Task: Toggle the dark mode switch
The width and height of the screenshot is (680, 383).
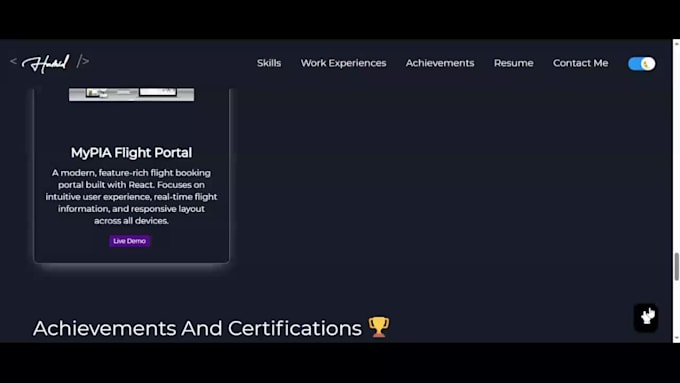Action: (641, 64)
